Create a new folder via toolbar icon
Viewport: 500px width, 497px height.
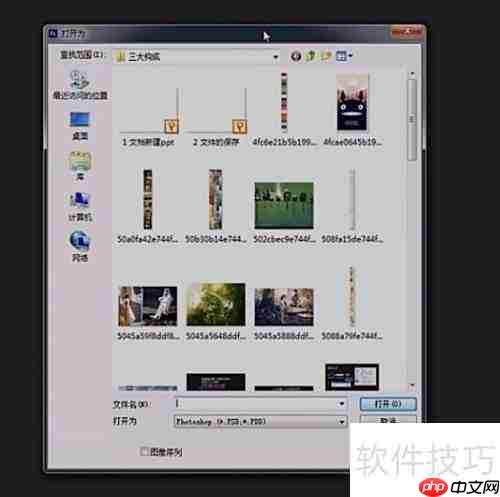[326, 56]
